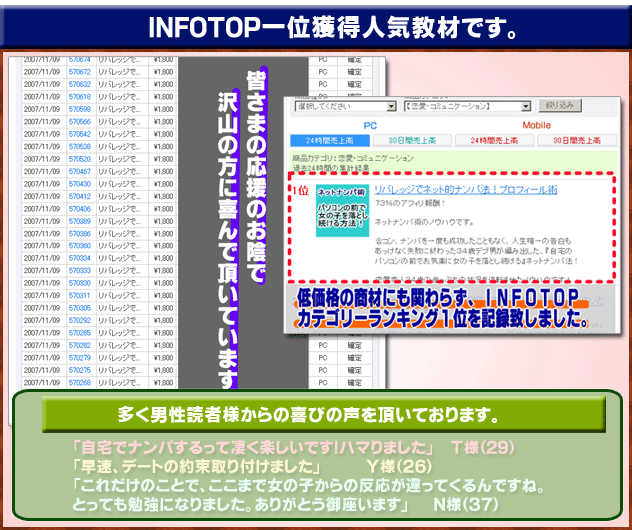Click the 多く男性読者様からの喜びの声 green banner
The height and width of the screenshot is (530, 632).
(324, 415)
